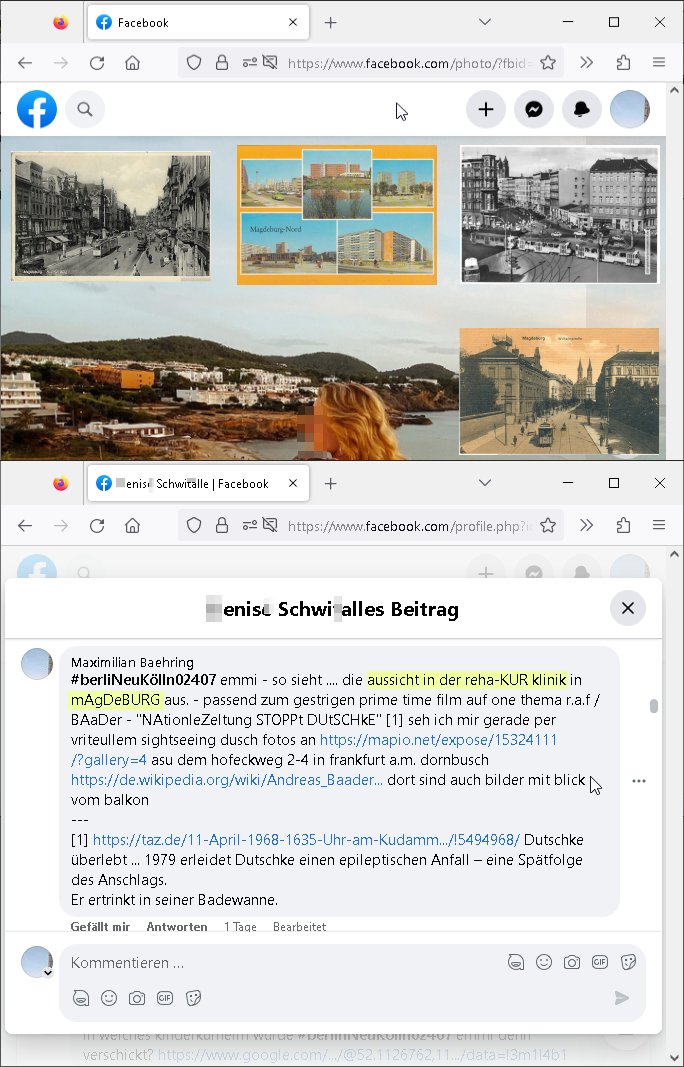Open extensions icon in bottom Firefox window
Screen dimensions: 684x1067
623,525
